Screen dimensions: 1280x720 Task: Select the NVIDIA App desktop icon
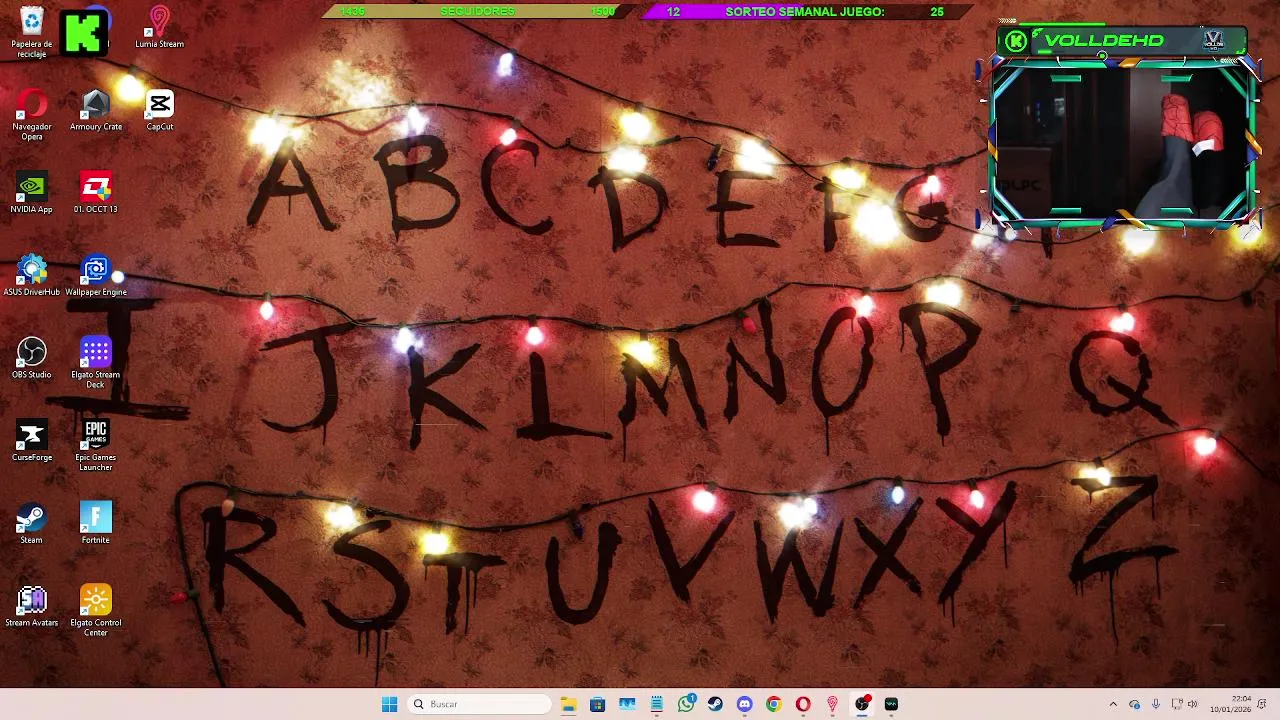32,194
